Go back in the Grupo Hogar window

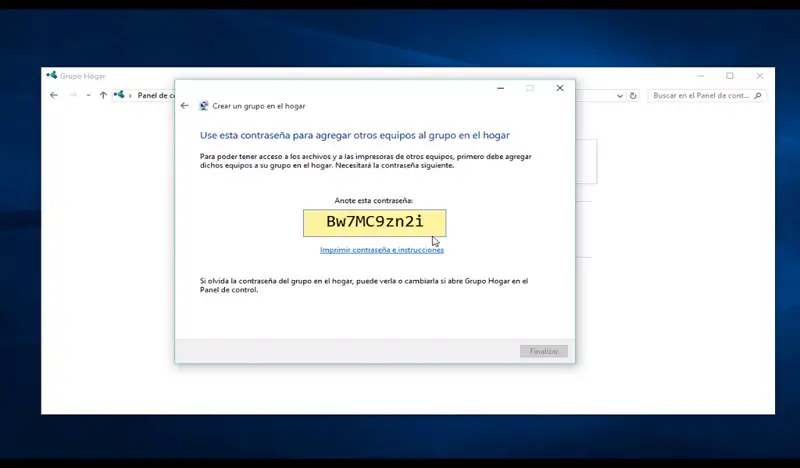coord(54,95)
